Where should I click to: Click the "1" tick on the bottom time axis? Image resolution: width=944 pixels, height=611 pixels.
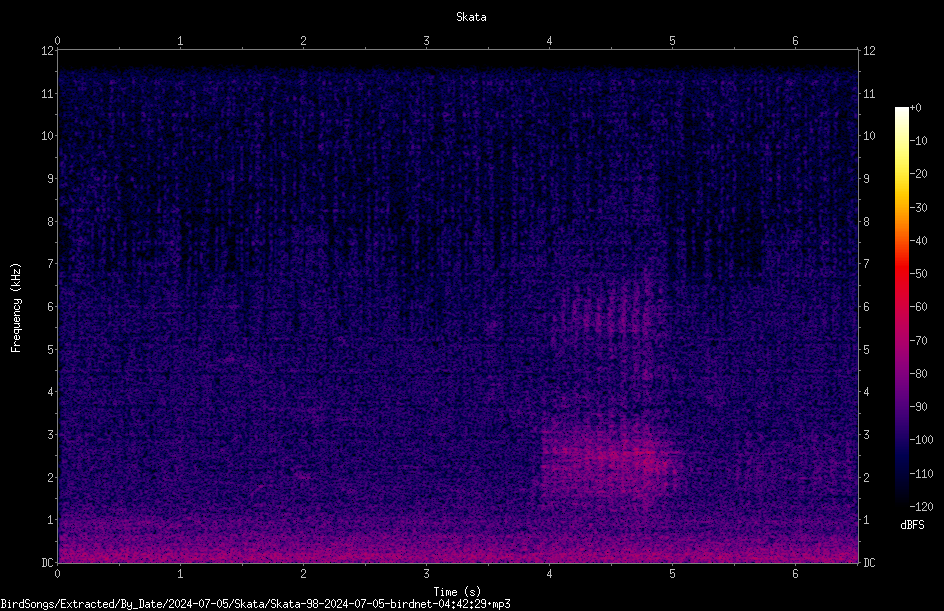(180, 574)
